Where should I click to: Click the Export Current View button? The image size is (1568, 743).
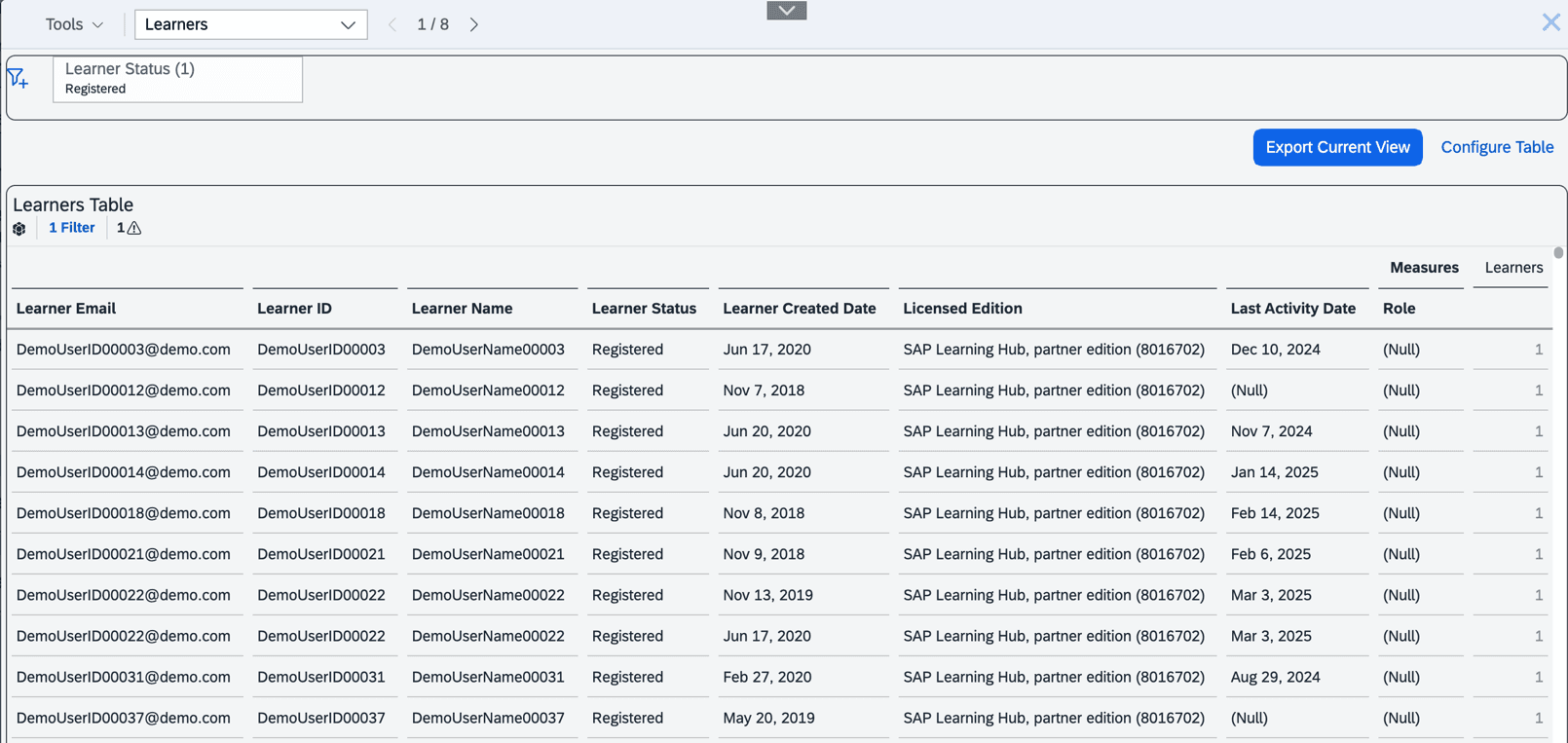coord(1337,147)
